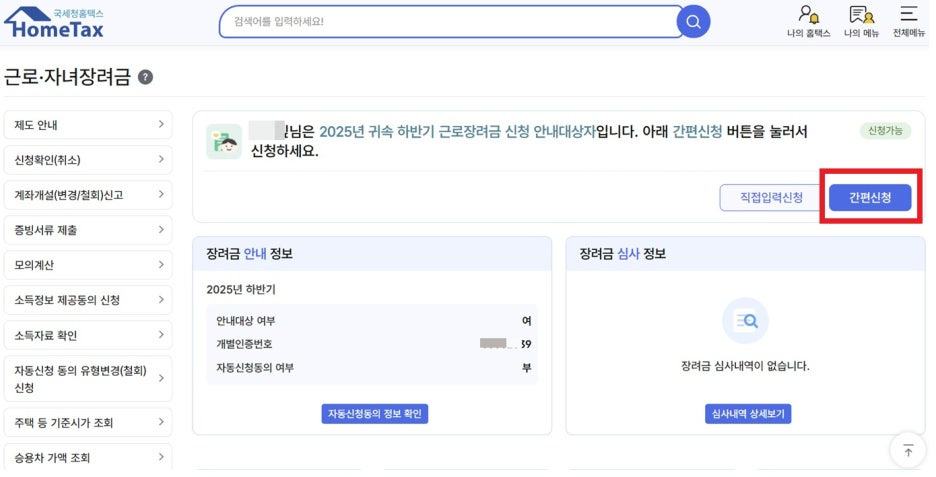
Task: Click 장려금 안내 정보 heading
Action: click(250, 254)
